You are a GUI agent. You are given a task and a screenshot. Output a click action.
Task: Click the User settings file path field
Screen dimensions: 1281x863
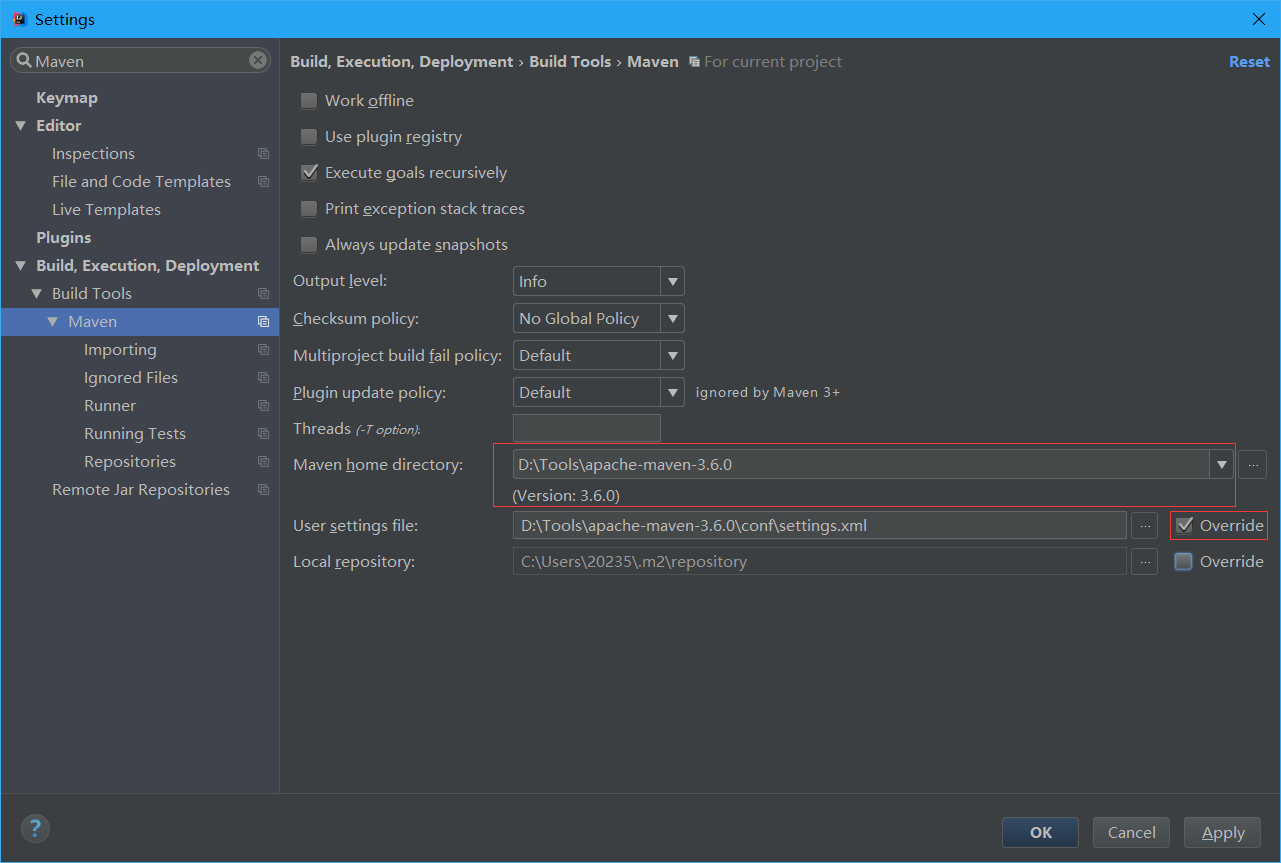pos(820,525)
